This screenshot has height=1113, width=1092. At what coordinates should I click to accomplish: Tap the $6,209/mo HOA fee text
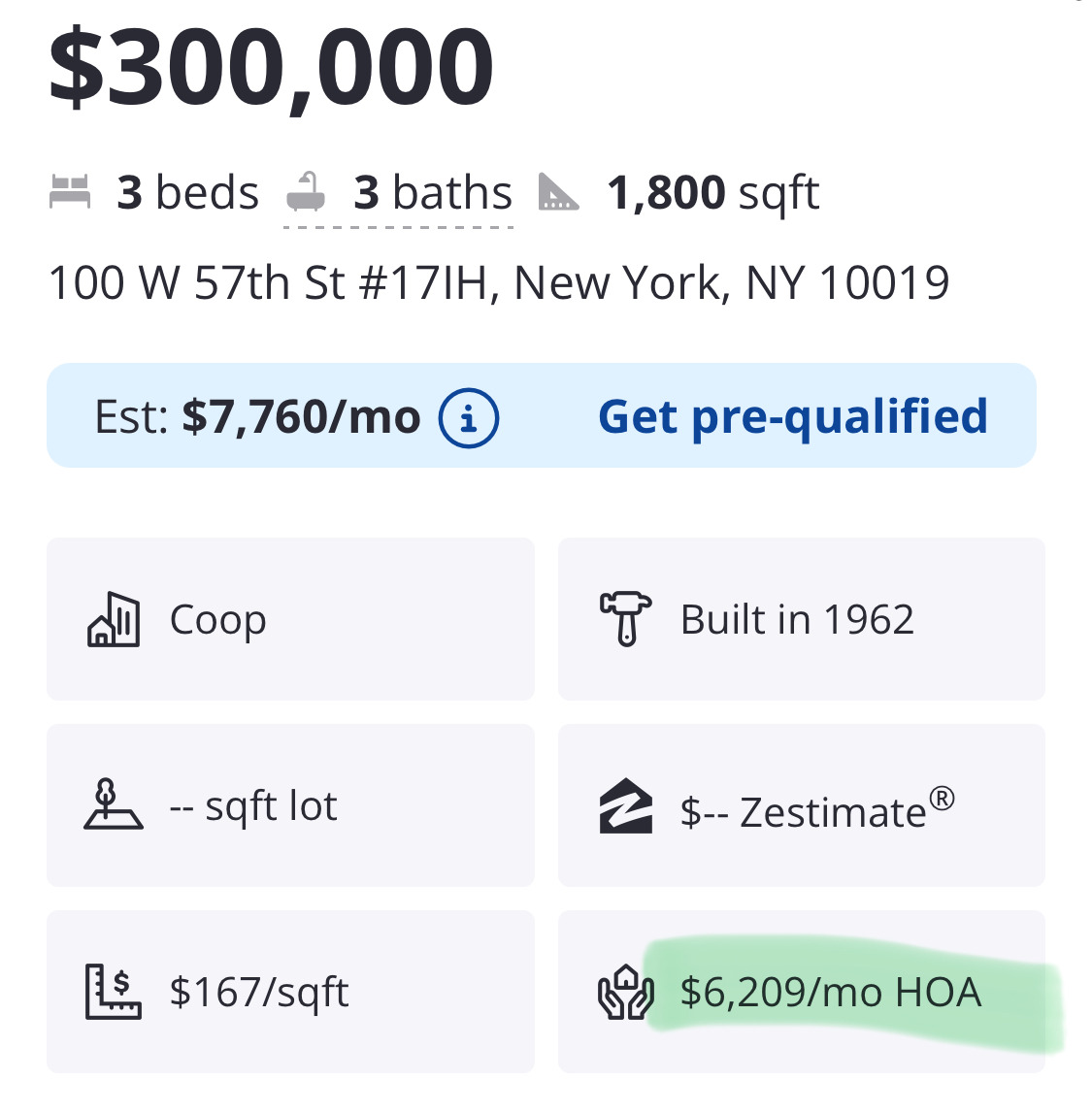831,992
